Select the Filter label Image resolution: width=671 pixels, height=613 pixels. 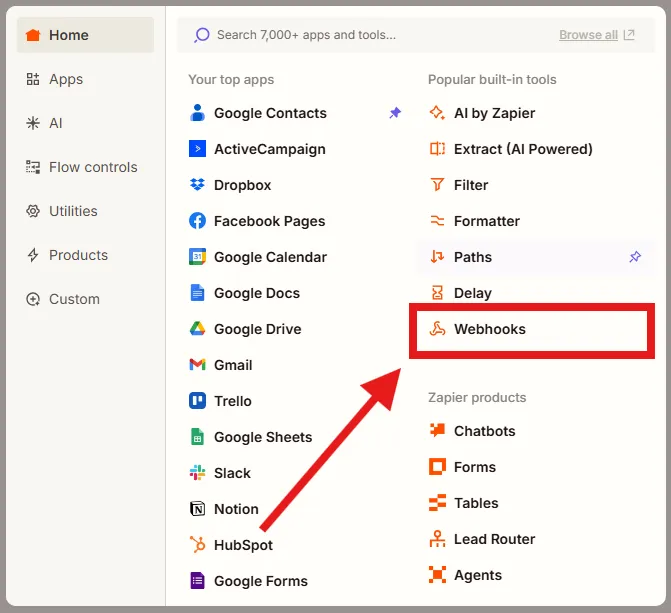(471, 185)
